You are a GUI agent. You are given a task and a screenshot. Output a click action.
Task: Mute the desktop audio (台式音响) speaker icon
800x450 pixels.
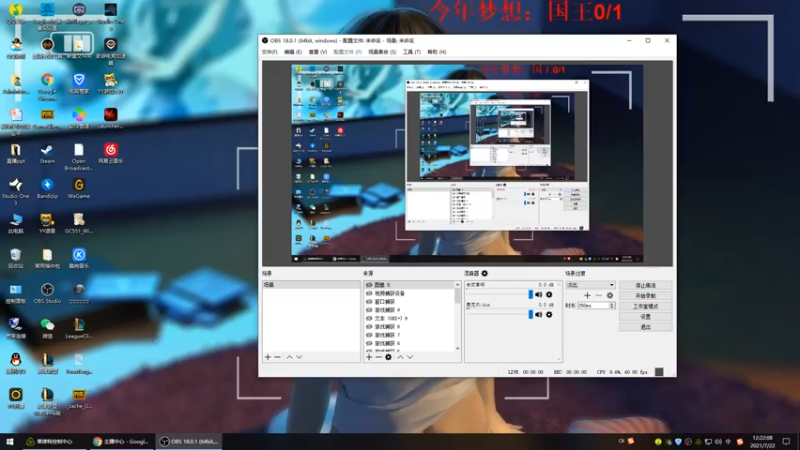click(x=539, y=294)
